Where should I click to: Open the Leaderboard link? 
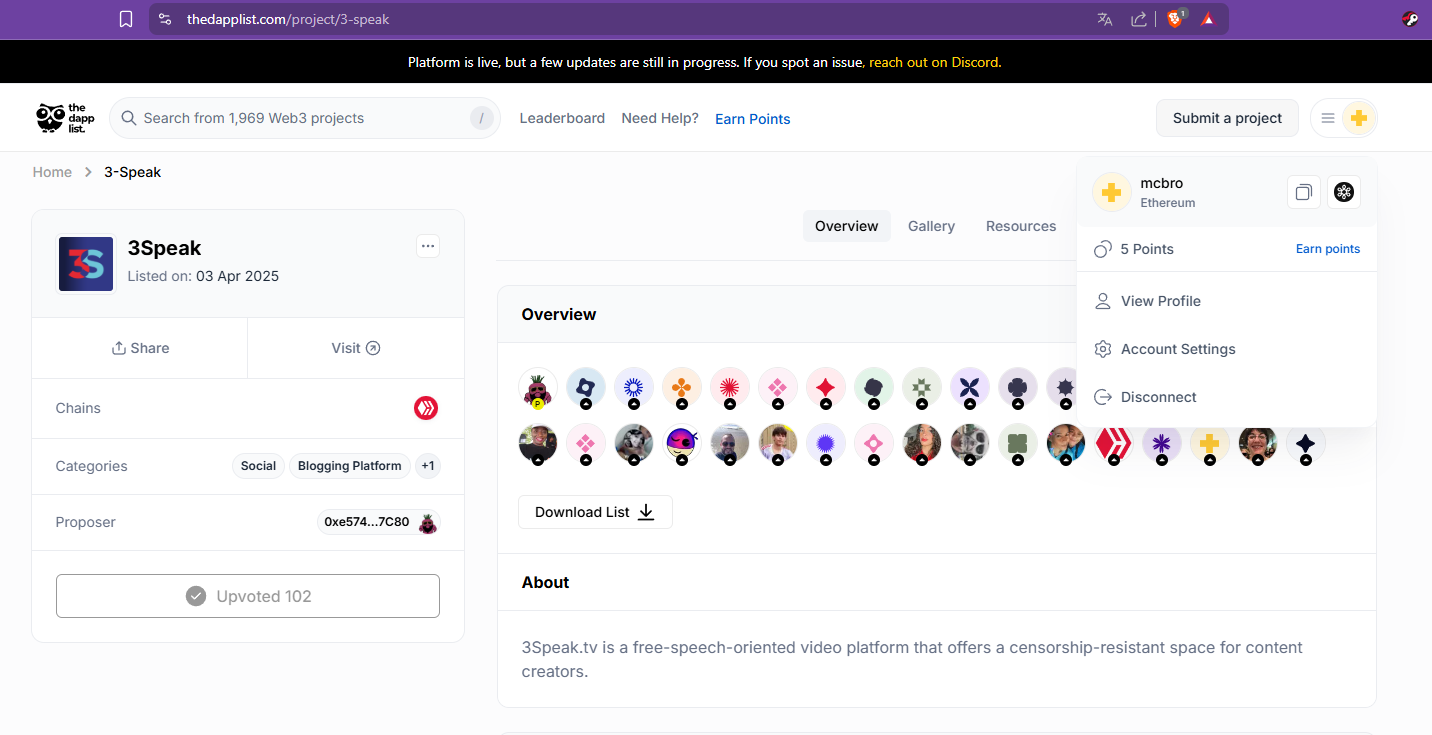[x=562, y=118]
